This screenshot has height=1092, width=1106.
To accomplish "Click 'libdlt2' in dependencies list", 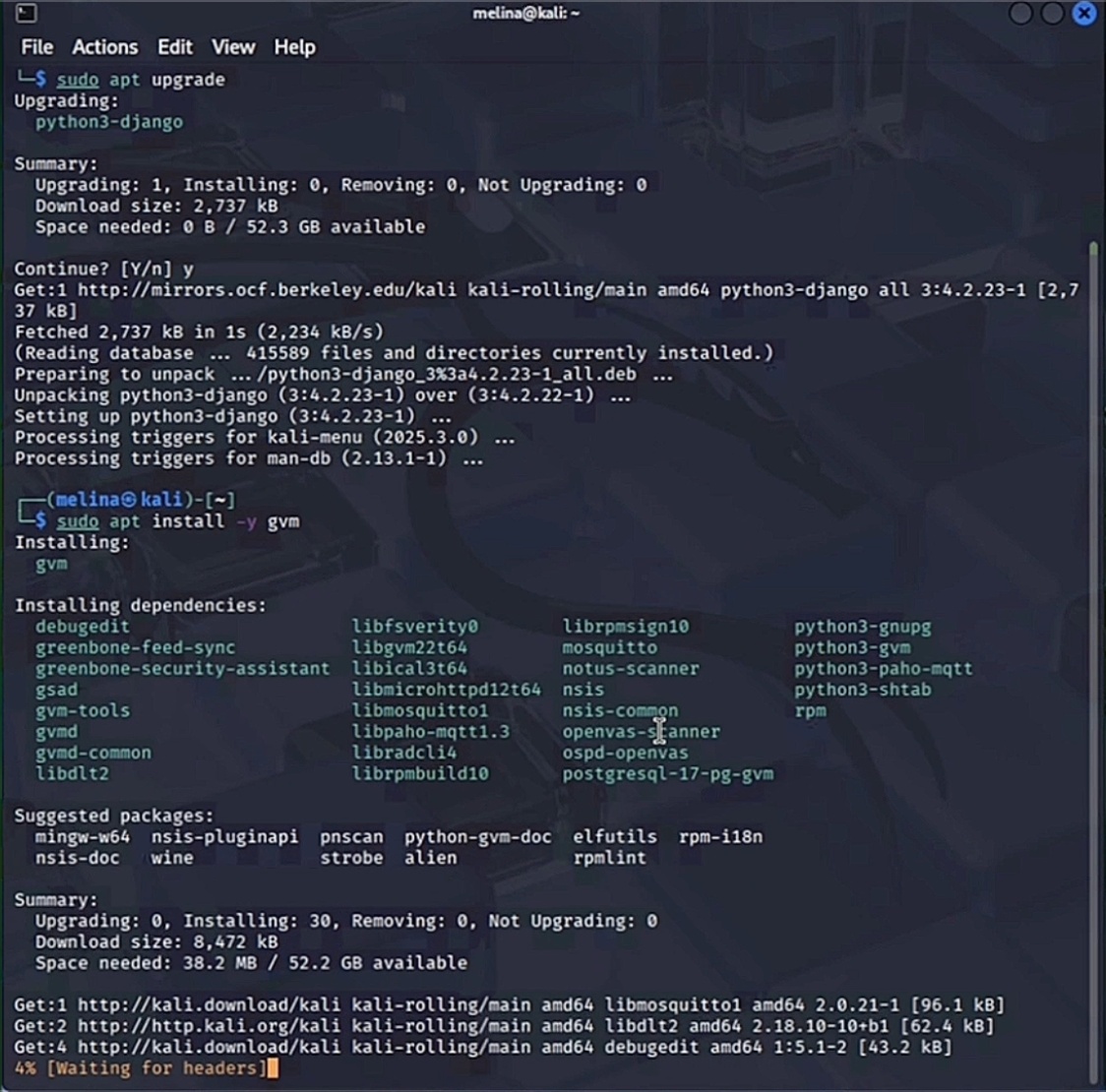I will (x=72, y=774).
